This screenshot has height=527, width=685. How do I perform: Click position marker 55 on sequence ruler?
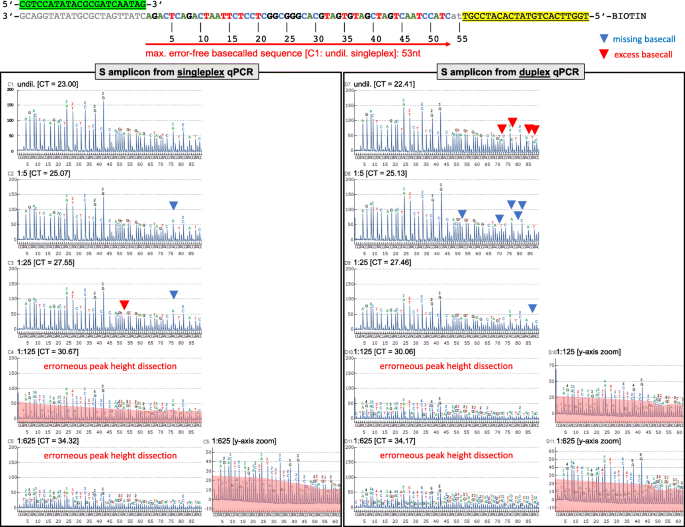point(462,39)
